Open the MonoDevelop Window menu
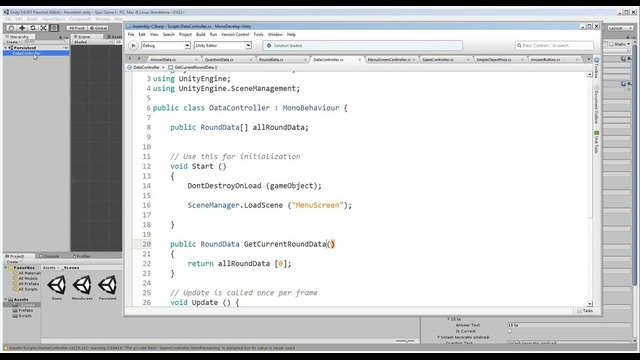This screenshot has width=640, height=360. [275, 35]
